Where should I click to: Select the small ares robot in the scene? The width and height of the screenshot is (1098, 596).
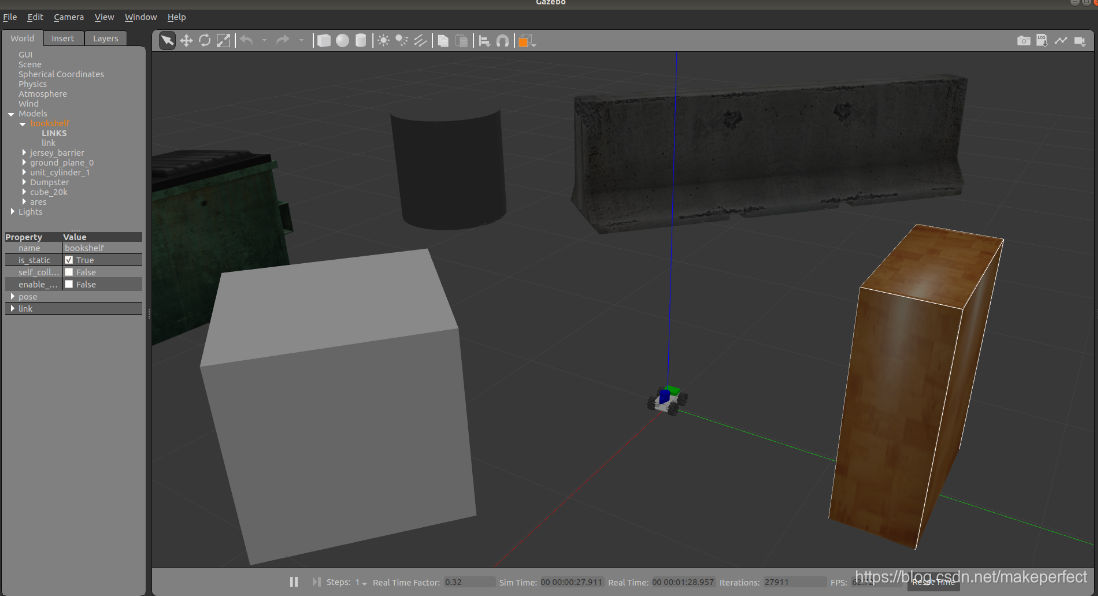pyautogui.click(x=667, y=400)
